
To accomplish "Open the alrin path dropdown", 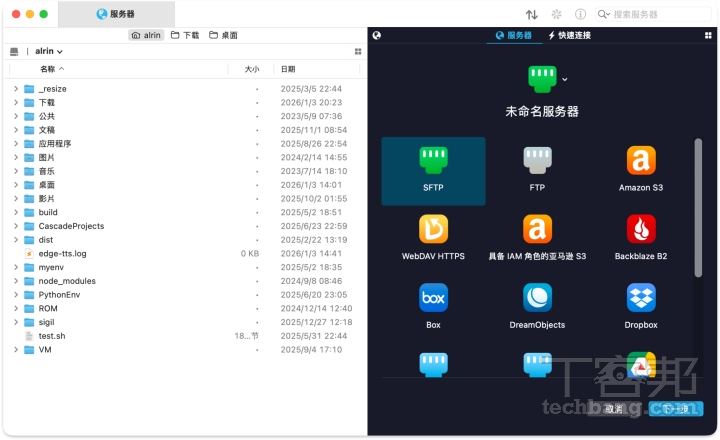I will (x=49, y=51).
